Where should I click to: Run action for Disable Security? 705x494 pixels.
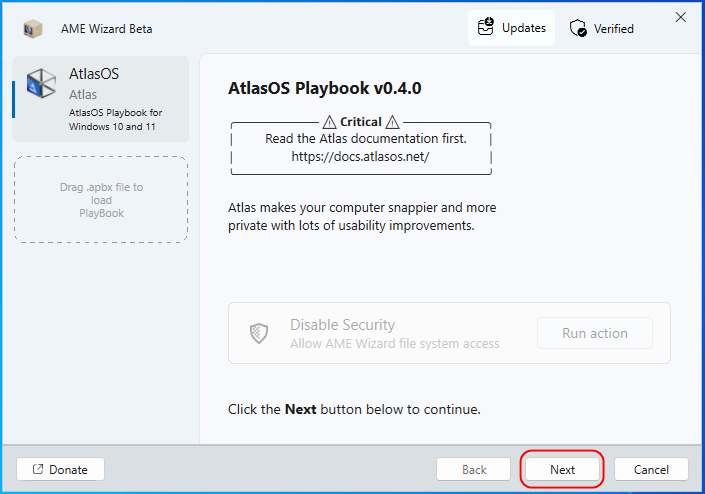click(594, 333)
